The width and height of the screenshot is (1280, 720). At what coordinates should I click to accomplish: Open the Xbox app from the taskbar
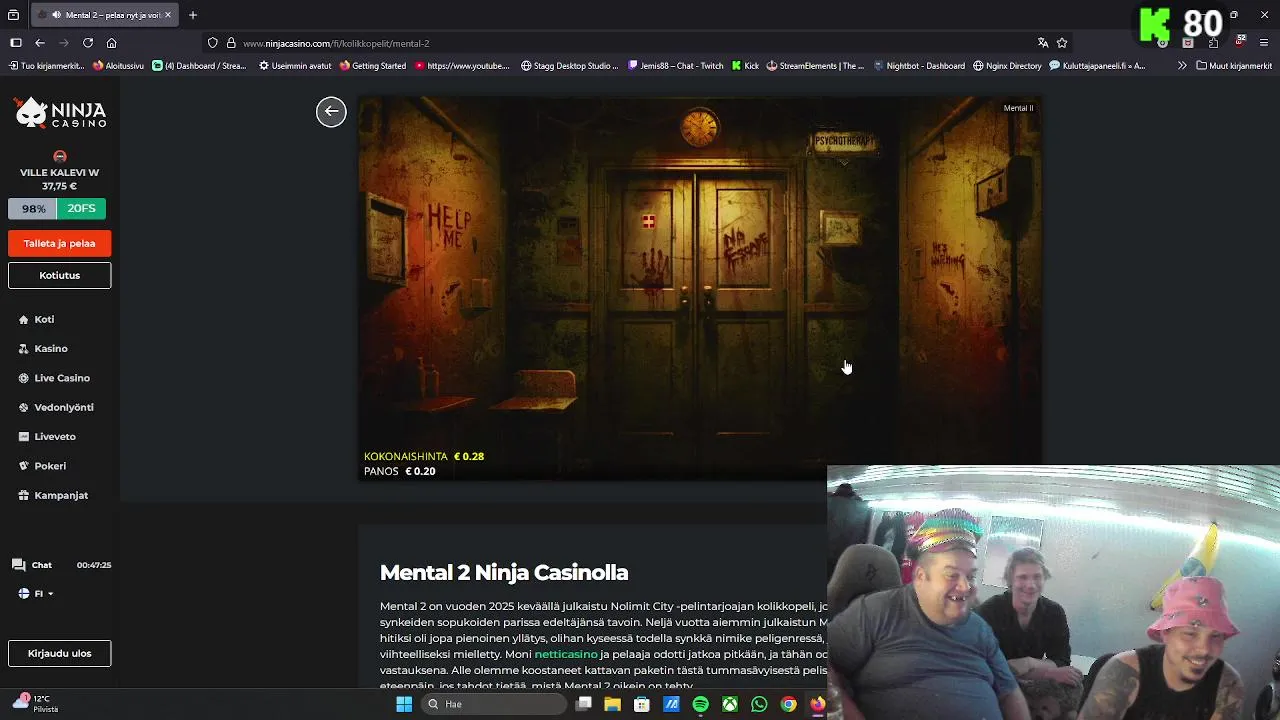[730, 704]
